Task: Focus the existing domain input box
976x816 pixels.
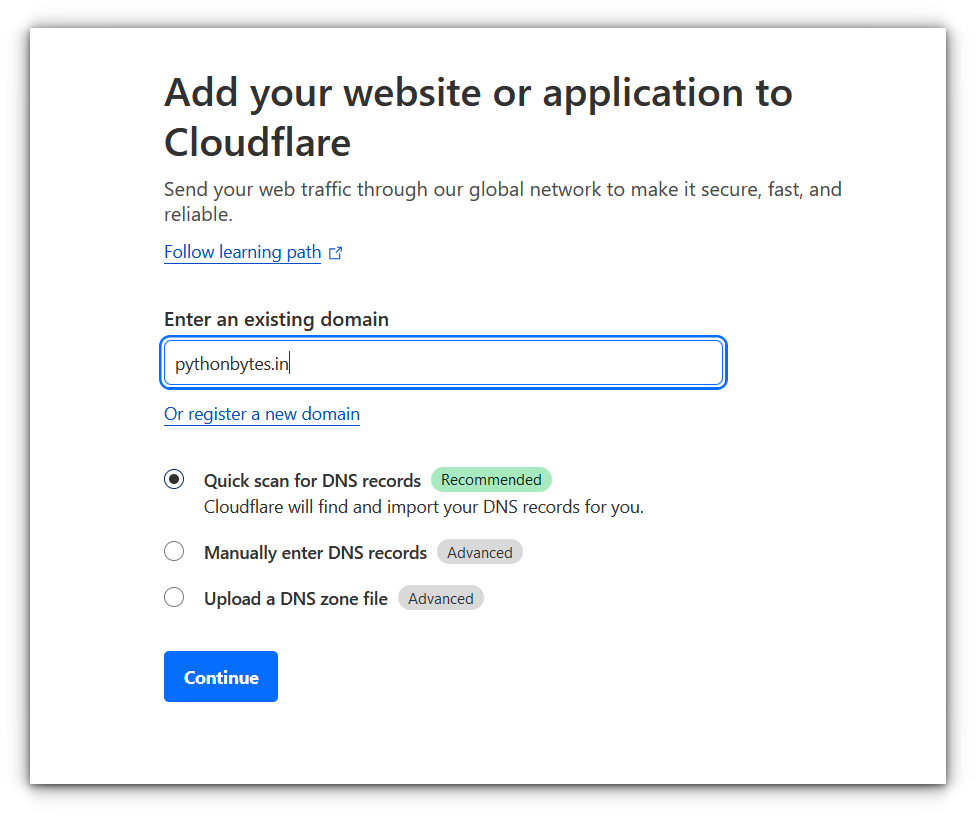Action: [x=500, y=363]
